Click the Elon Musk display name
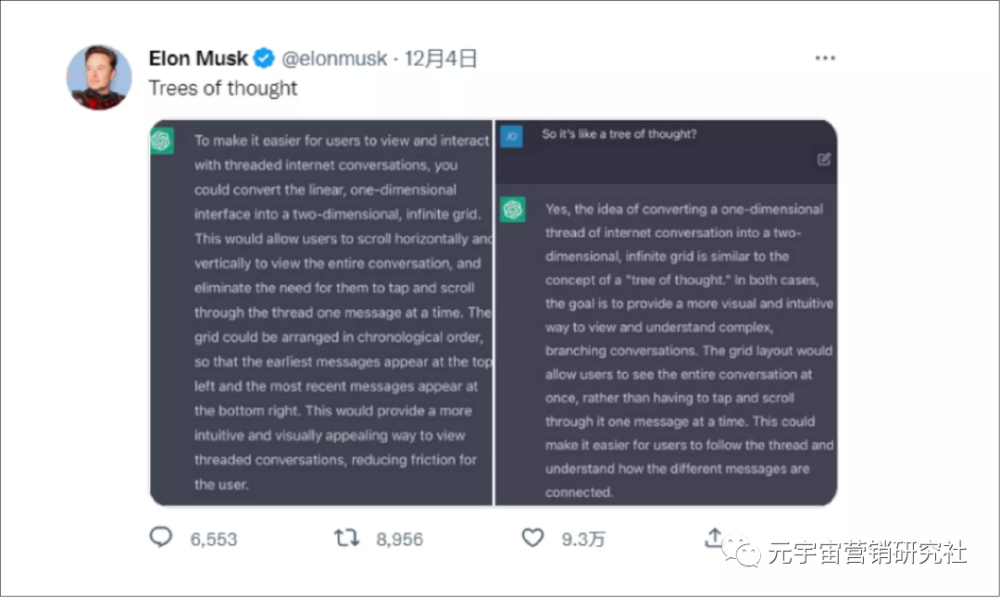This screenshot has width=1000, height=597. [198, 58]
